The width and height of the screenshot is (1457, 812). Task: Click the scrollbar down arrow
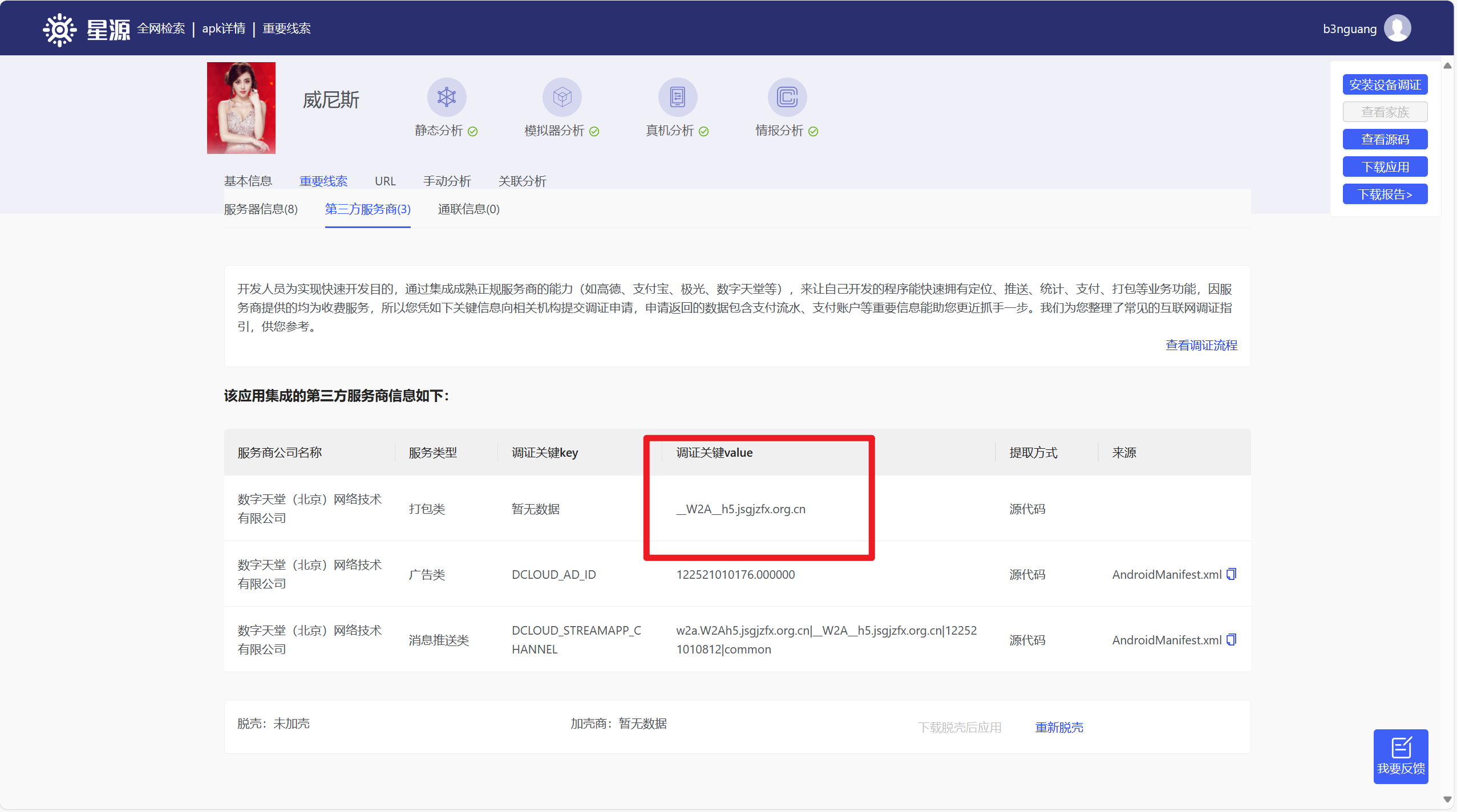[1447, 799]
